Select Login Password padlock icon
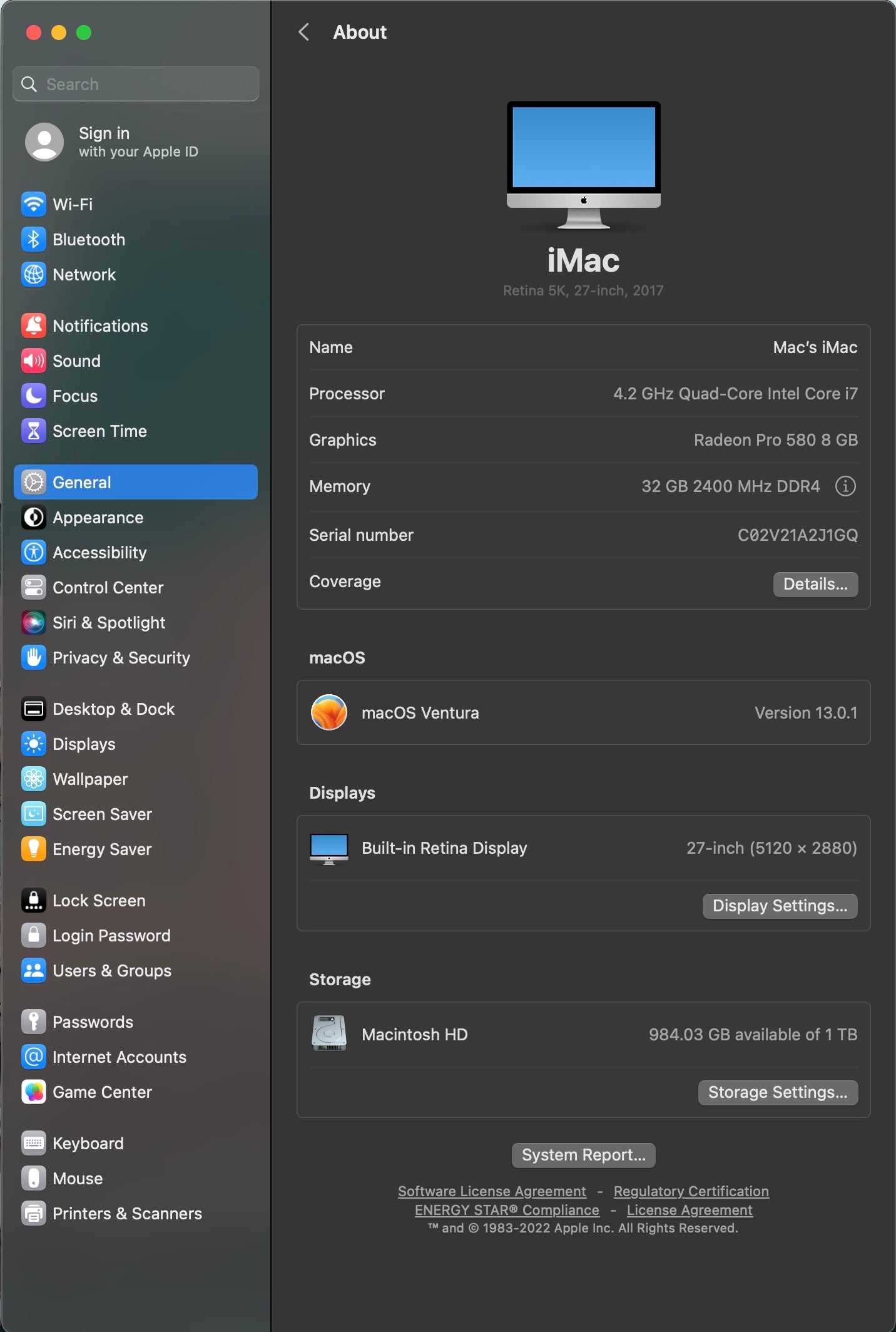Screen dimensions: 896x1332 click(34, 935)
